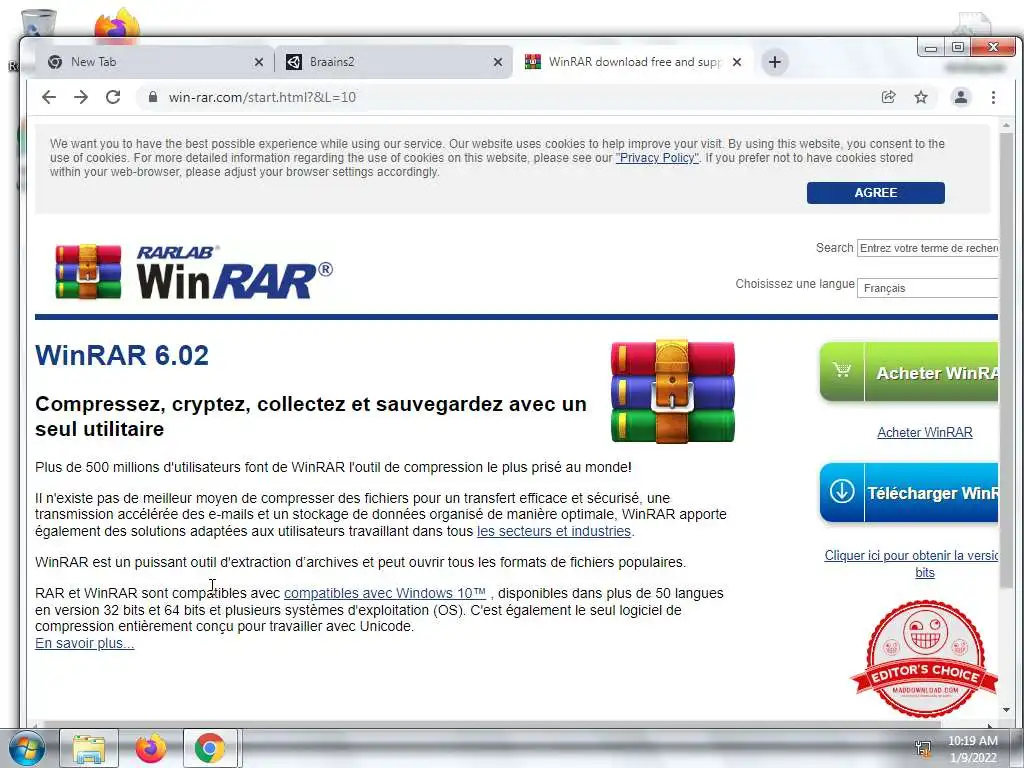Close the WinRAR download tab
This screenshot has width=1024, height=768.
pyautogui.click(x=737, y=62)
